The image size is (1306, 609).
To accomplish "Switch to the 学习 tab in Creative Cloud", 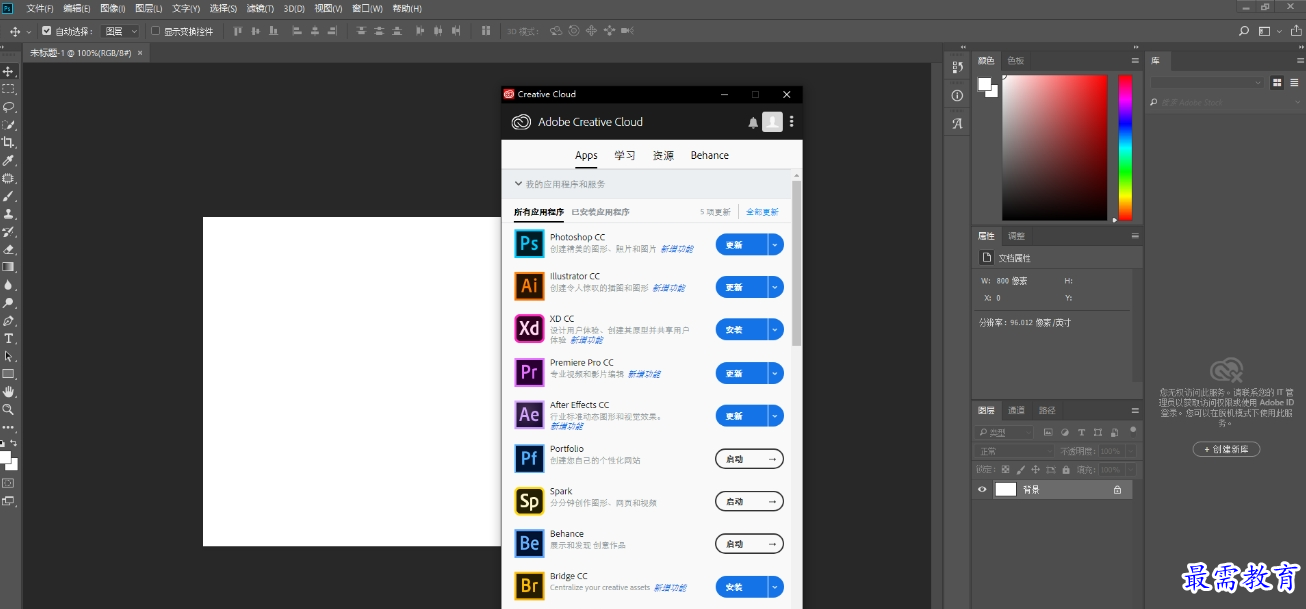I will coord(625,155).
